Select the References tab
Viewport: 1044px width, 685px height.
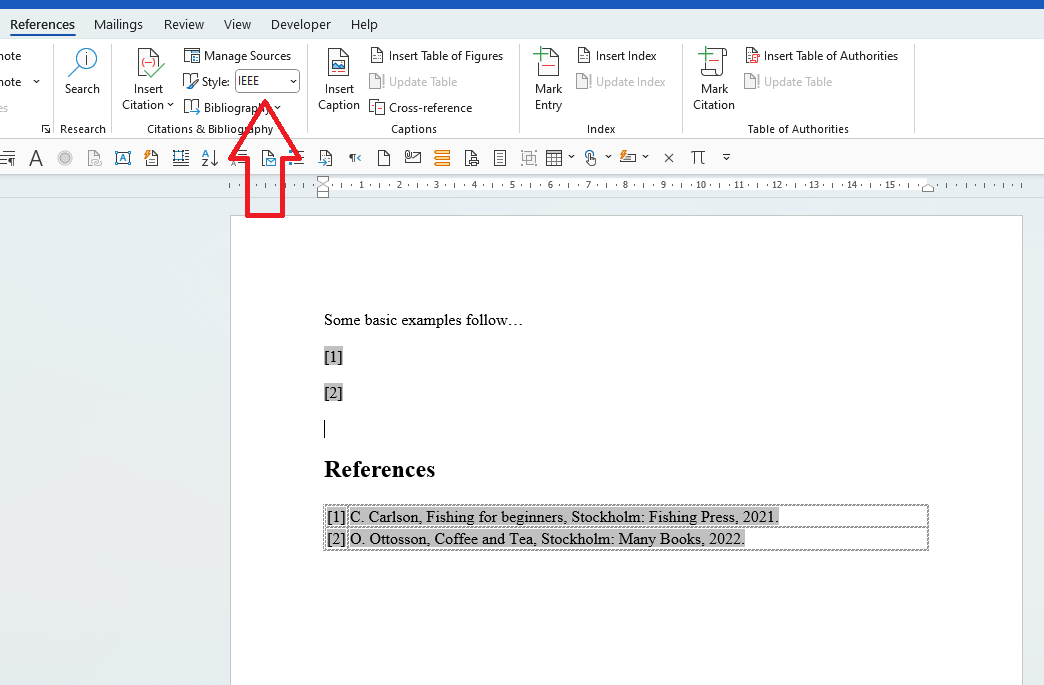click(x=43, y=25)
